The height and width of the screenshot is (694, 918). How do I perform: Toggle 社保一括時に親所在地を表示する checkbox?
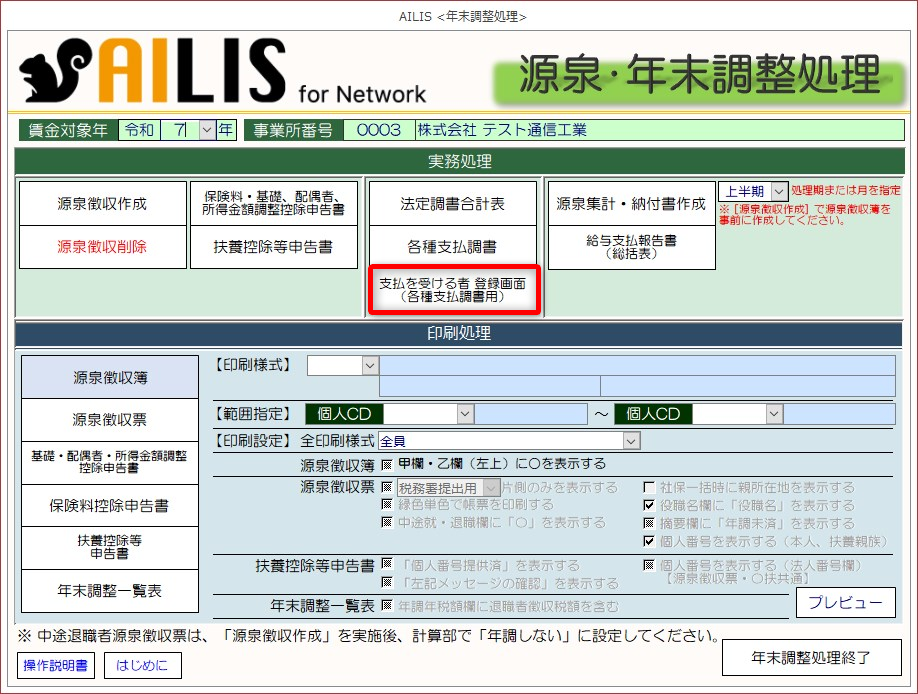(x=648, y=488)
